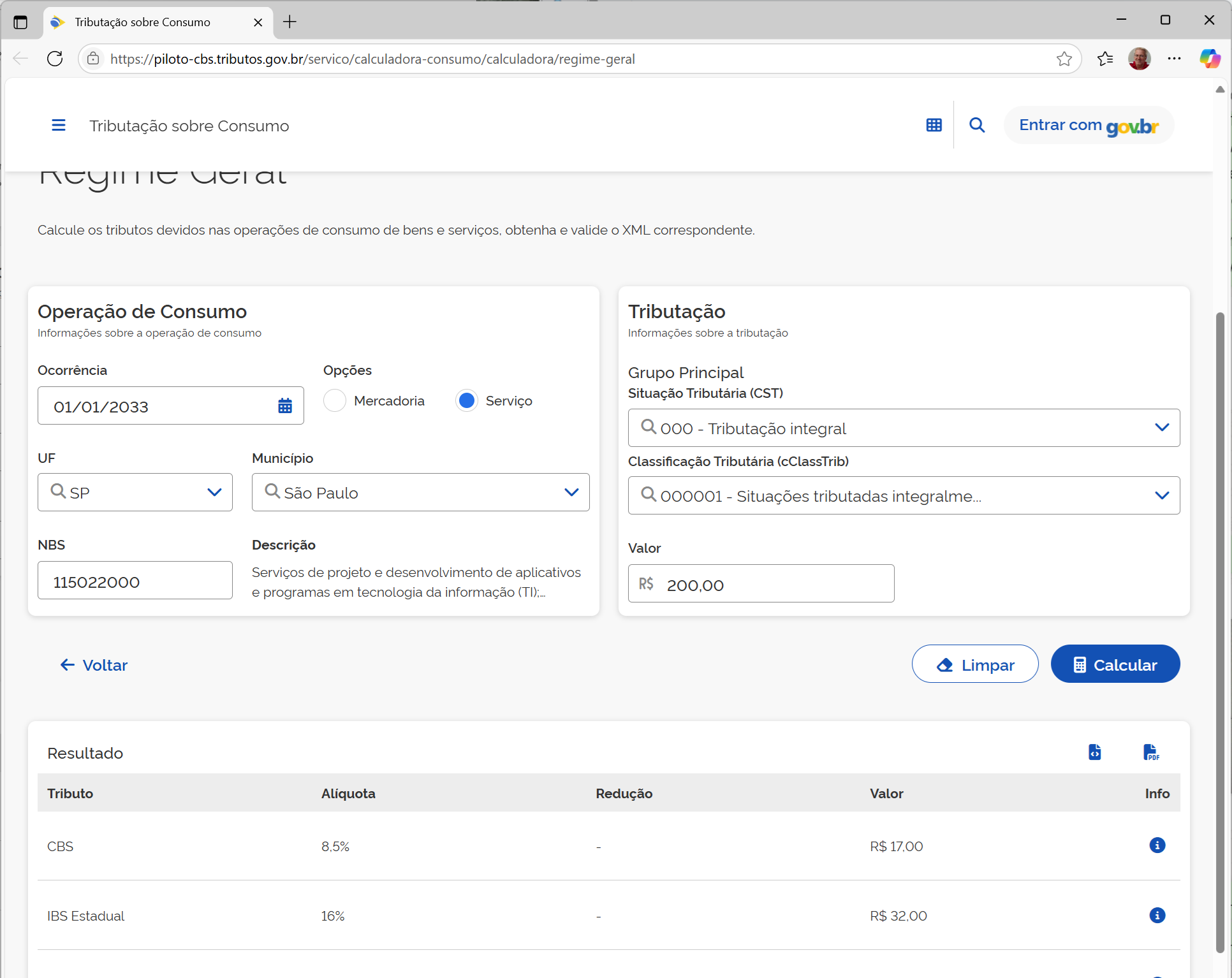This screenshot has width=1232, height=978.
Task: Open the calendar picker for Ocorrência
Action: coord(284,406)
